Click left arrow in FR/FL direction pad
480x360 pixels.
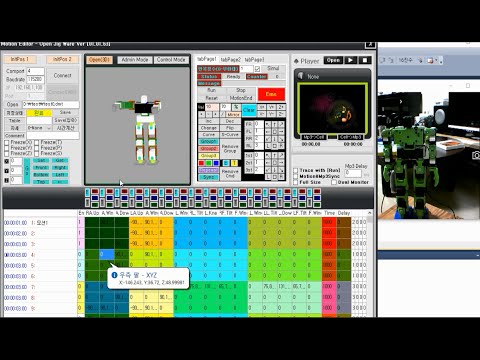pyautogui.click(x=268, y=132)
